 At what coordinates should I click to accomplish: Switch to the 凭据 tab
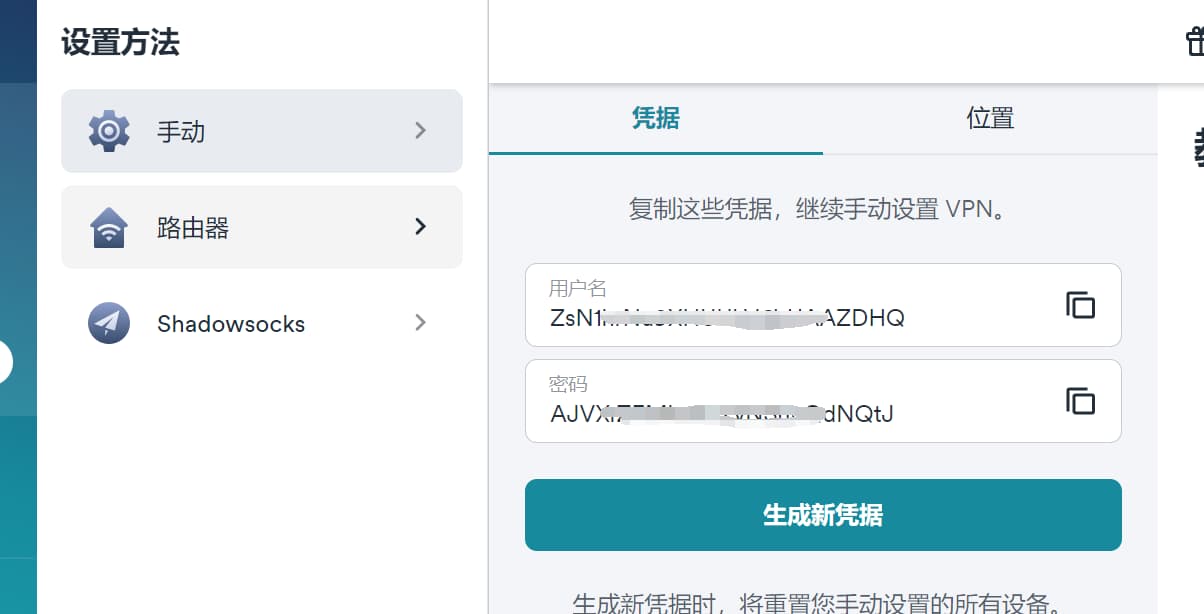click(656, 118)
